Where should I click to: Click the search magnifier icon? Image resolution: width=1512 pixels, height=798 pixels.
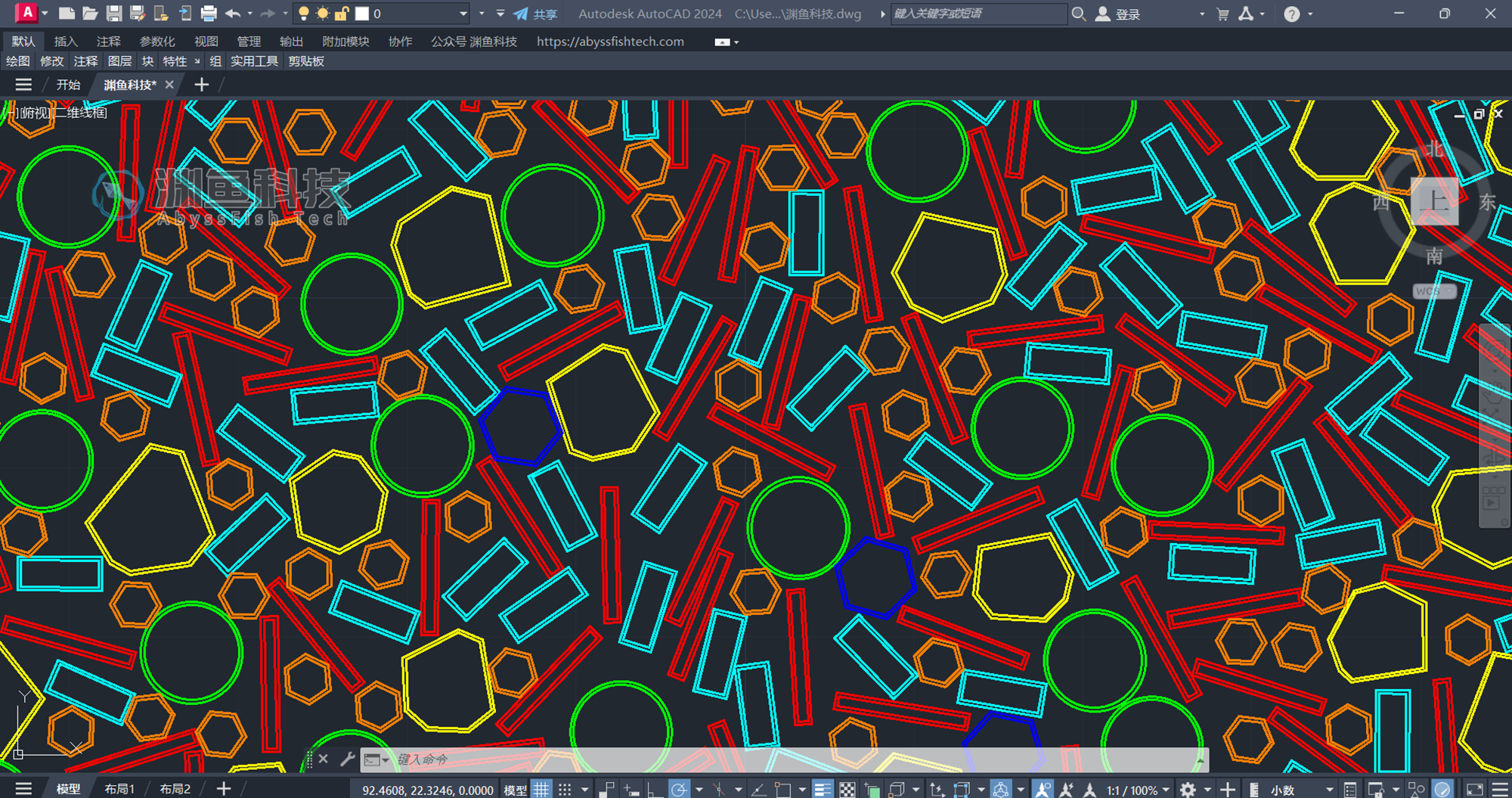(x=1079, y=14)
